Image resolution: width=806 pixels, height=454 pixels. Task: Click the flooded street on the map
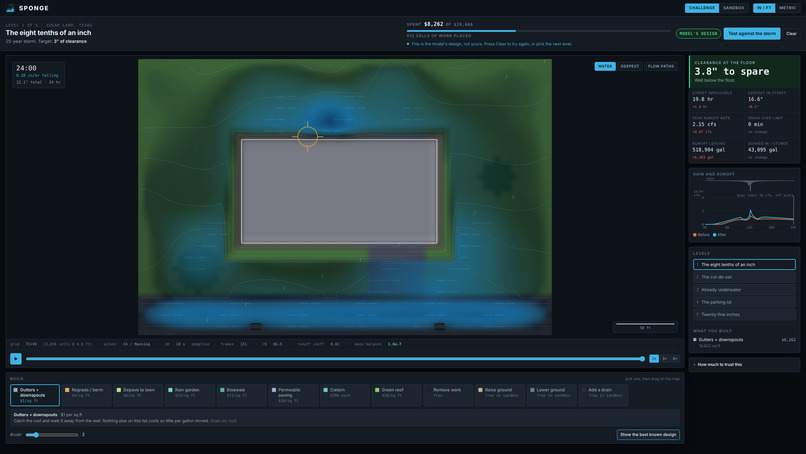pos(344,314)
